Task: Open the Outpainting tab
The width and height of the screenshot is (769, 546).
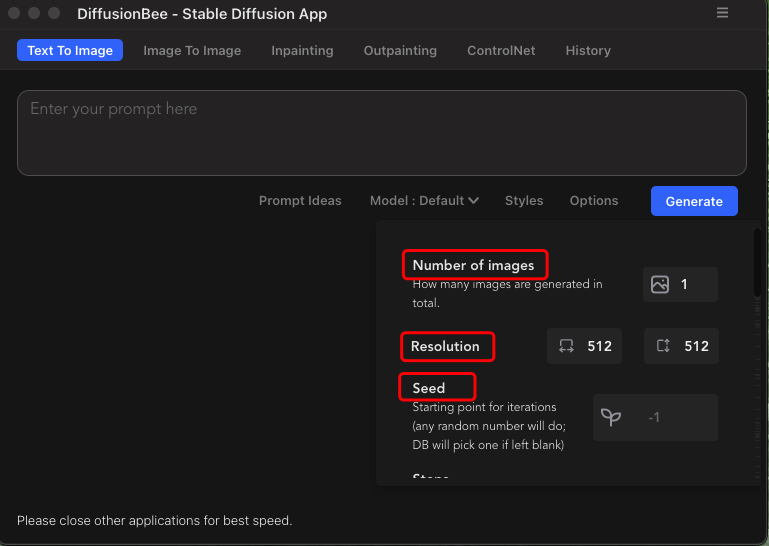Action: (400, 51)
